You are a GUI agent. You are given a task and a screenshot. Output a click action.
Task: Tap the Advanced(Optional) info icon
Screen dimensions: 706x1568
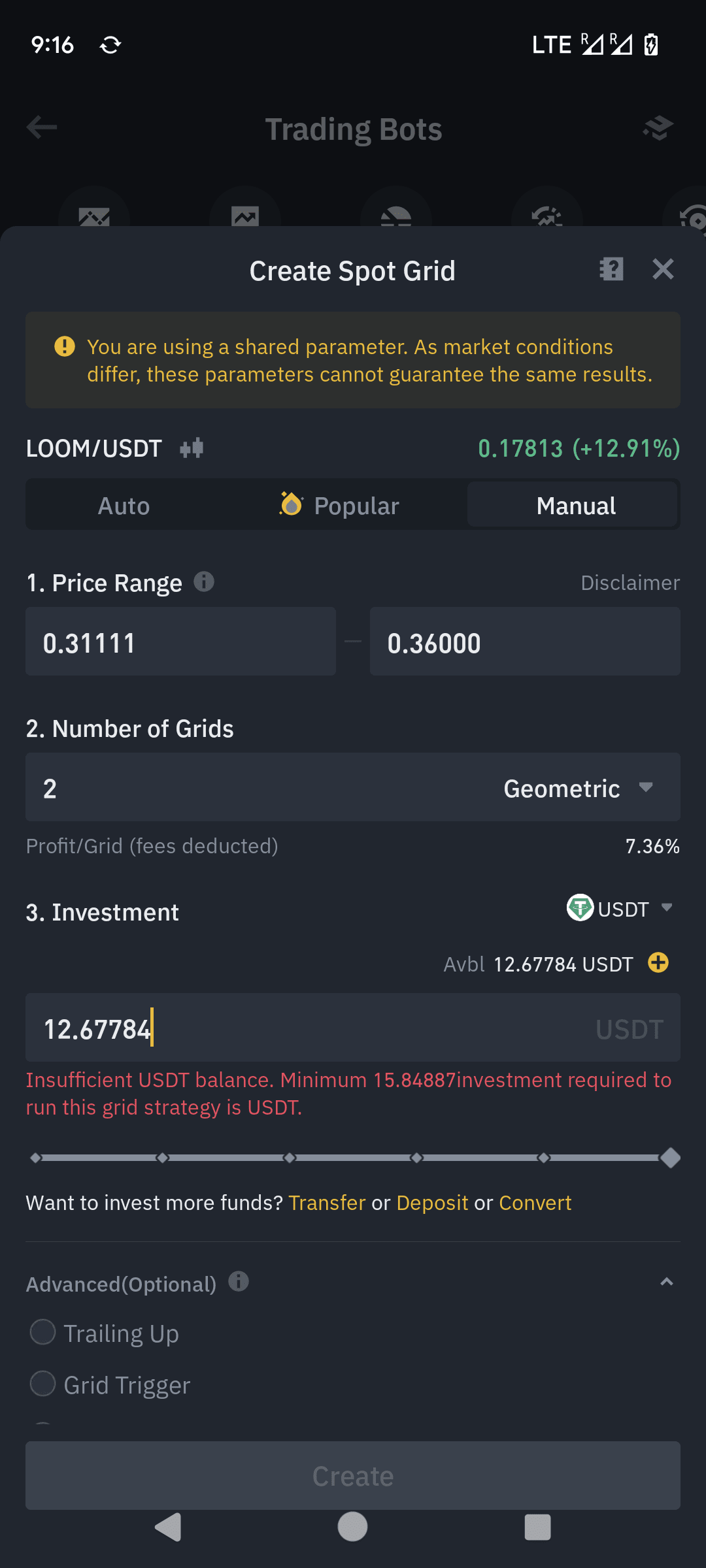click(x=239, y=1282)
